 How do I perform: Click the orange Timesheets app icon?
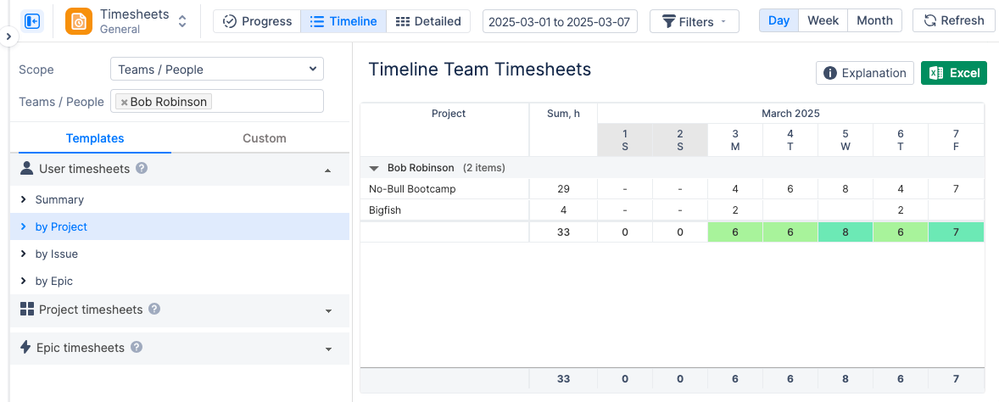click(x=78, y=21)
